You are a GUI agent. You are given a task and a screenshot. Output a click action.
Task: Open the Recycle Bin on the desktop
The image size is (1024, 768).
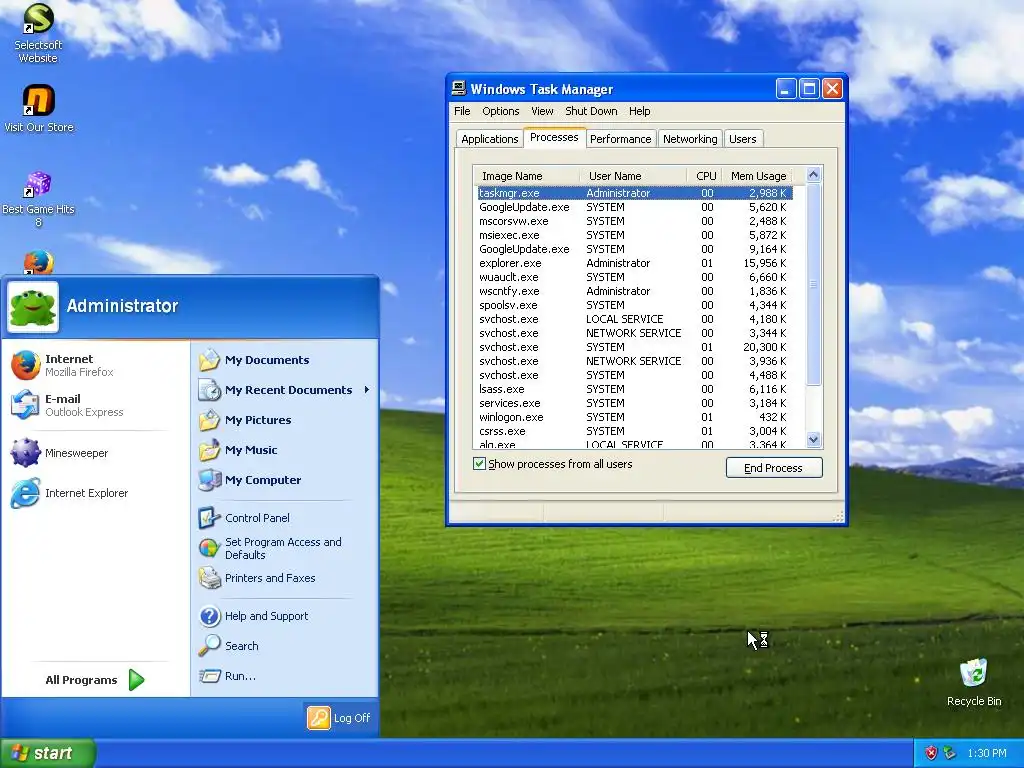pyautogui.click(x=974, y=682)
